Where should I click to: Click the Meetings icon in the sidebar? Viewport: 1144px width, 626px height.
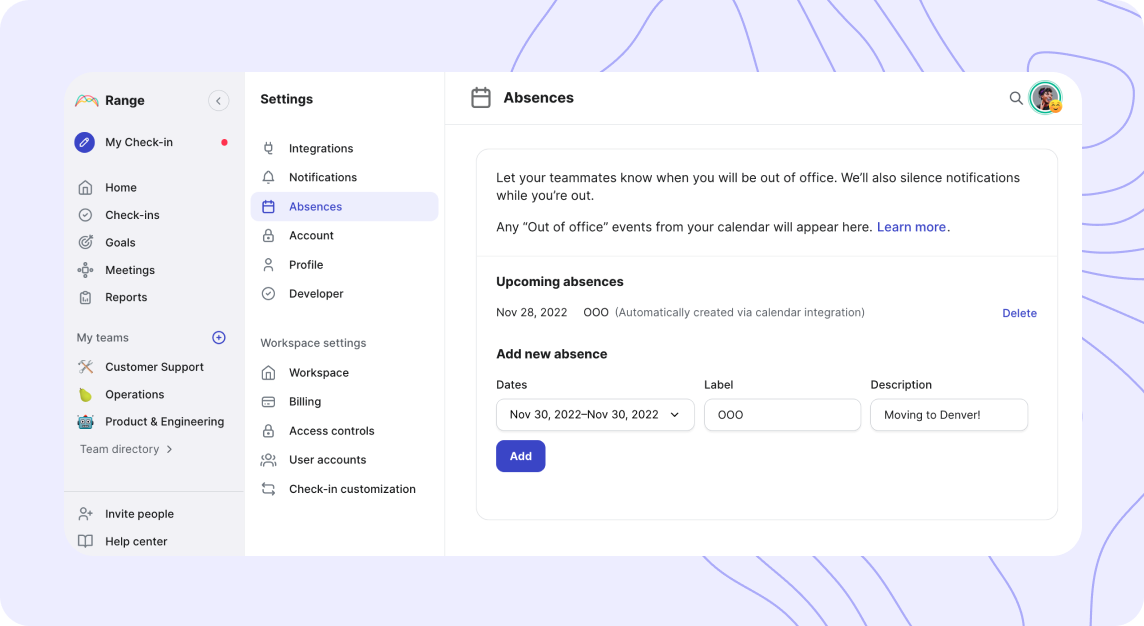[x=85, y=270]
